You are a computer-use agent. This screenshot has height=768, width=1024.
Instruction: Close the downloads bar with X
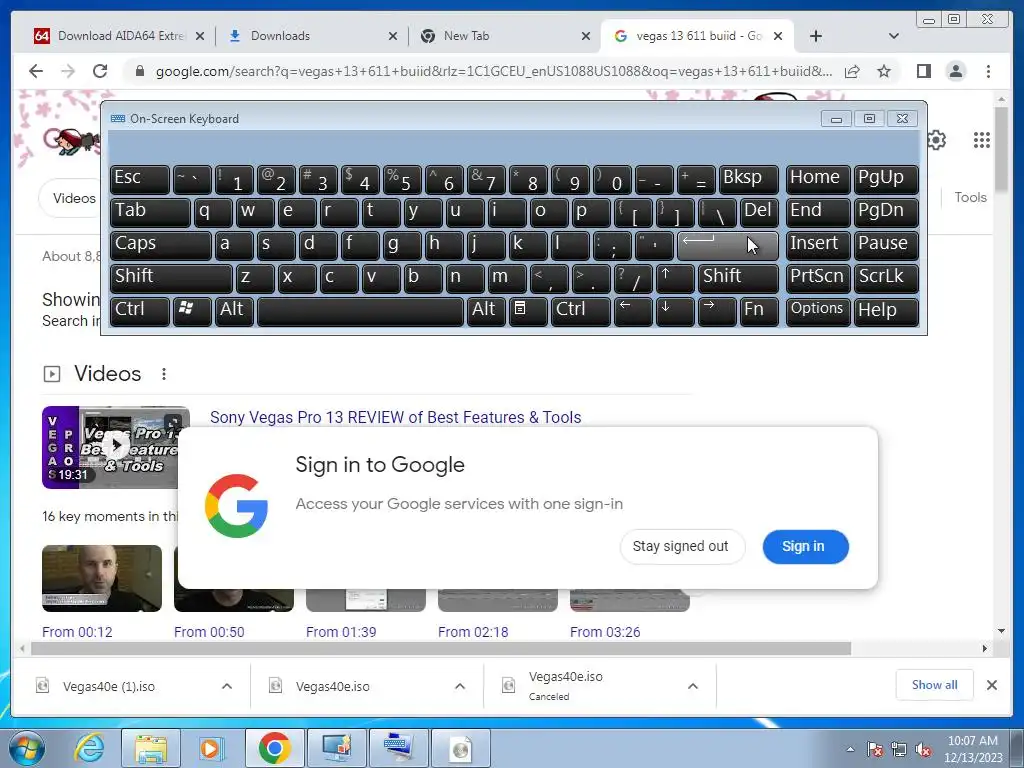991,685
